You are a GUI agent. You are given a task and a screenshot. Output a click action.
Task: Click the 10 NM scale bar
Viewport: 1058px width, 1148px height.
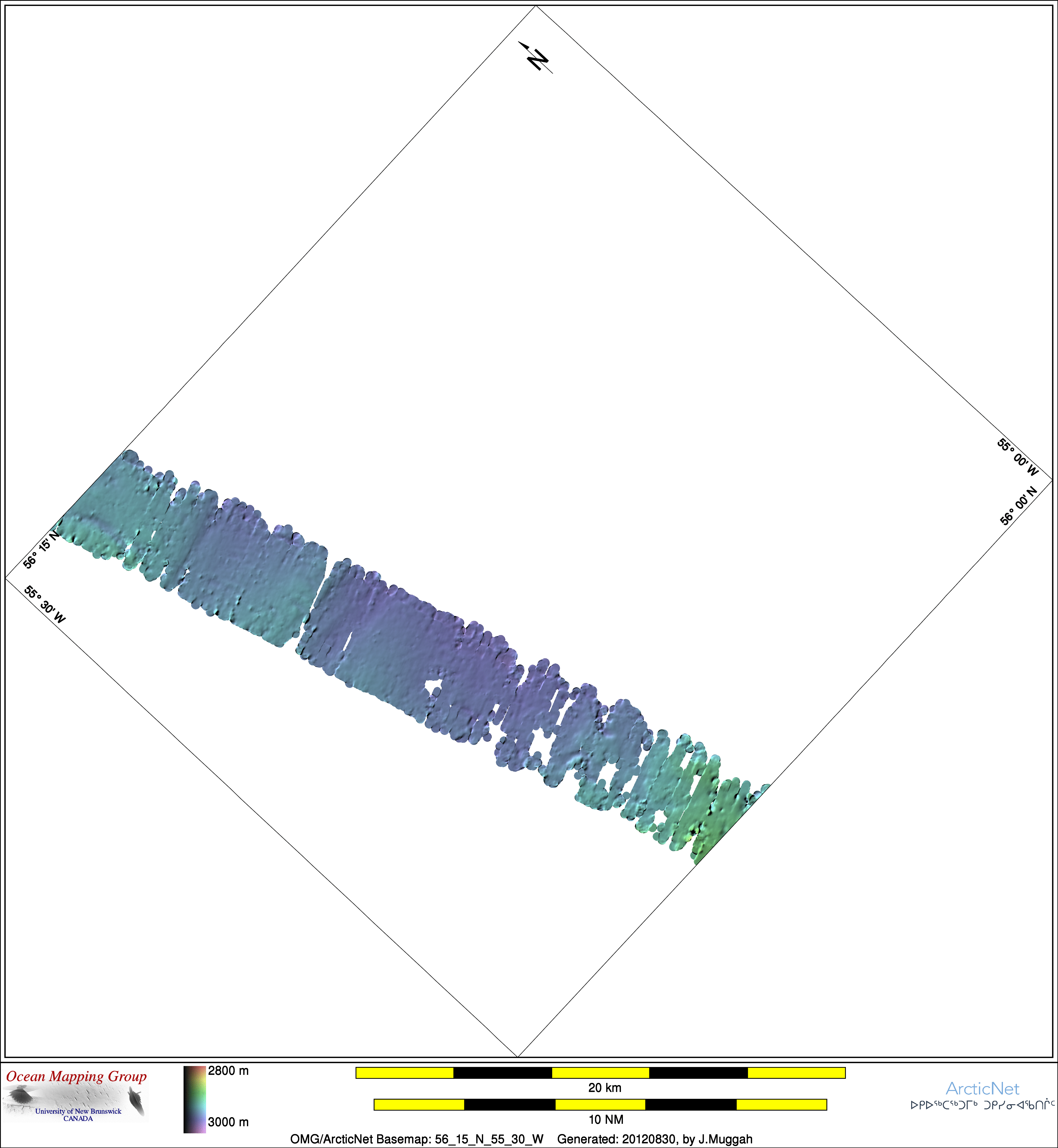click(600, 1104)
